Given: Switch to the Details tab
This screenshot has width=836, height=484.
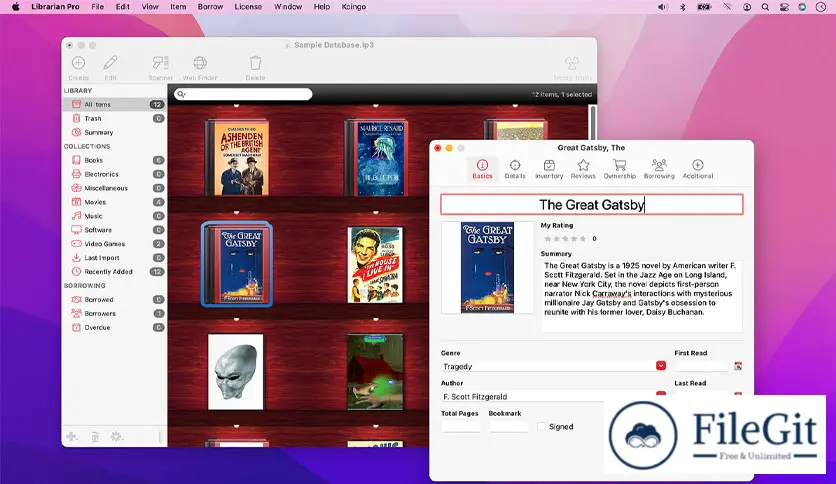Looking at the screenshot, I should point(515,169).
